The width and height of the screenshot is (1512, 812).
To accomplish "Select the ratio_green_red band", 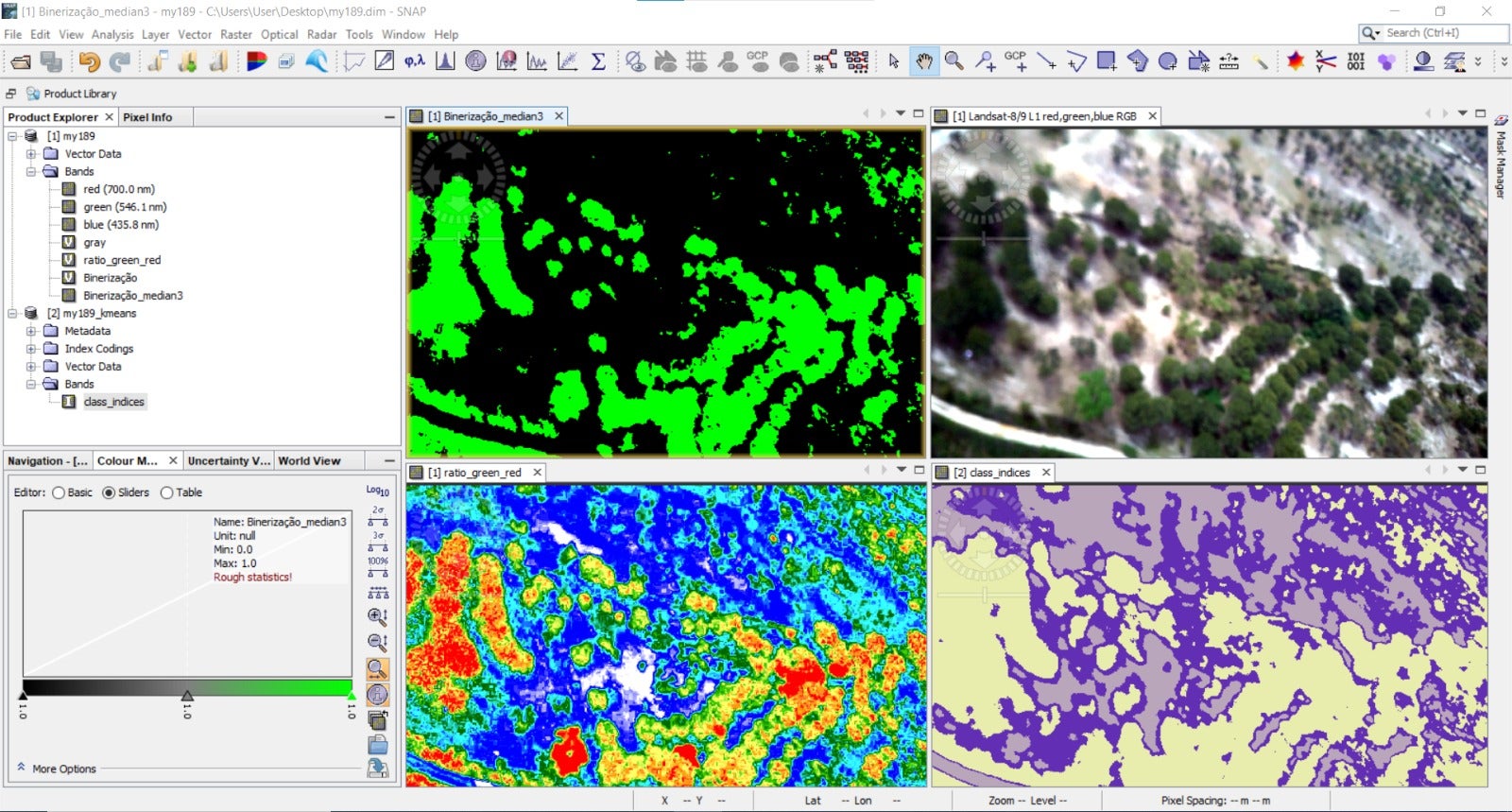I will coord(122,260).
